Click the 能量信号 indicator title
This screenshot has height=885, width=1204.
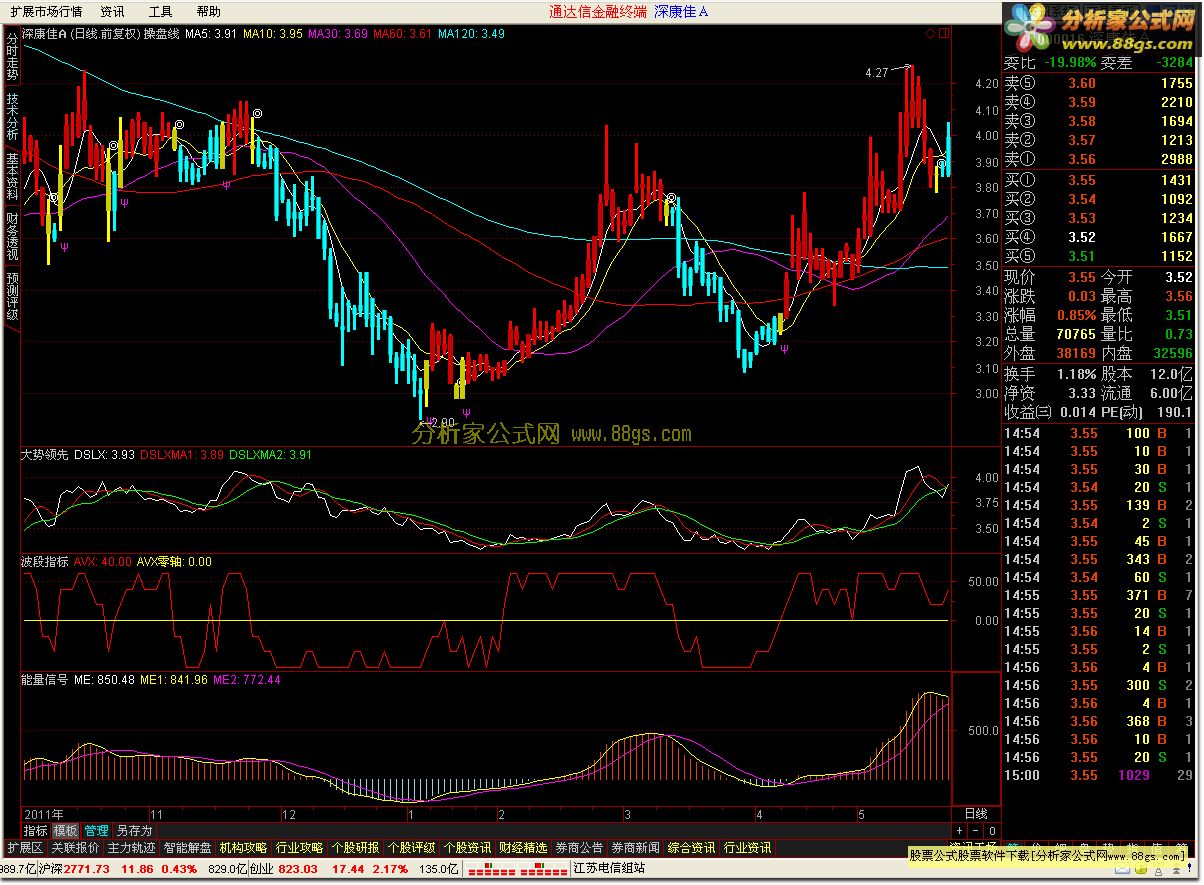[45, 680]
